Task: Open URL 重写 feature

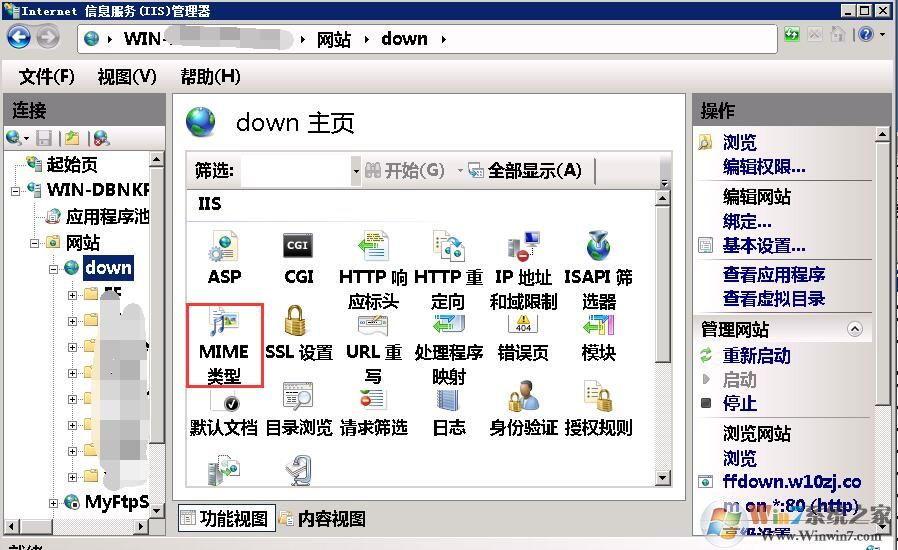Action: [373, 348]
